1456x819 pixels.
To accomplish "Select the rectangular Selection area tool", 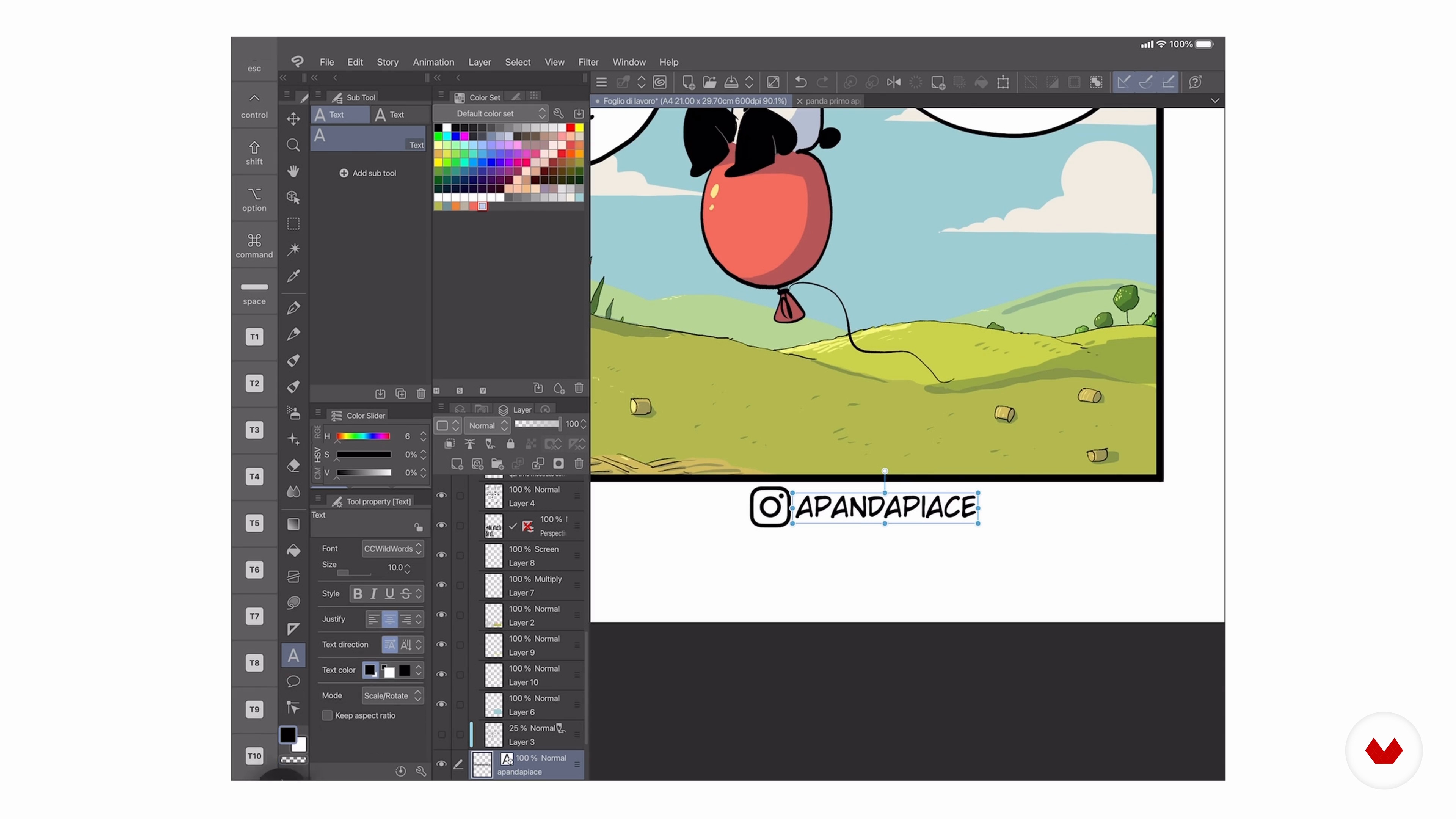I will coord(293,224).
